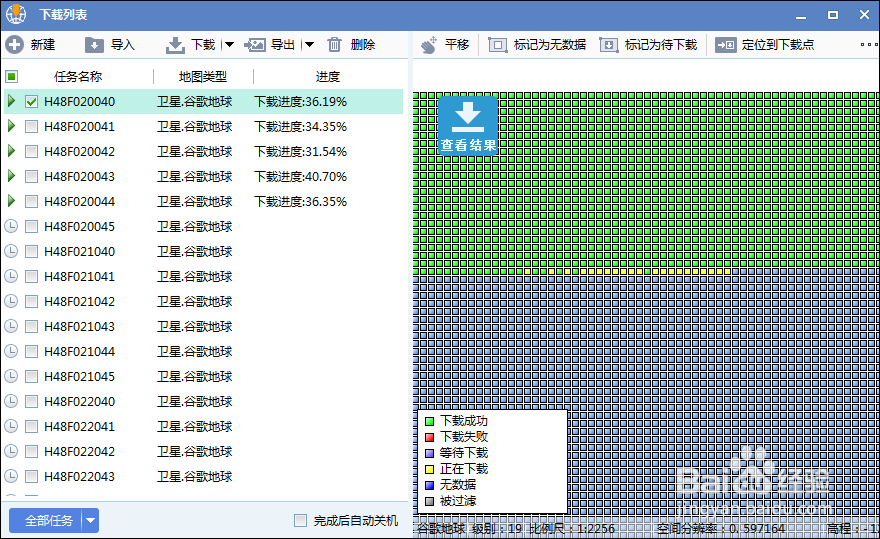Click 标记为无数据 toolbar item

[x=537, y=45]
